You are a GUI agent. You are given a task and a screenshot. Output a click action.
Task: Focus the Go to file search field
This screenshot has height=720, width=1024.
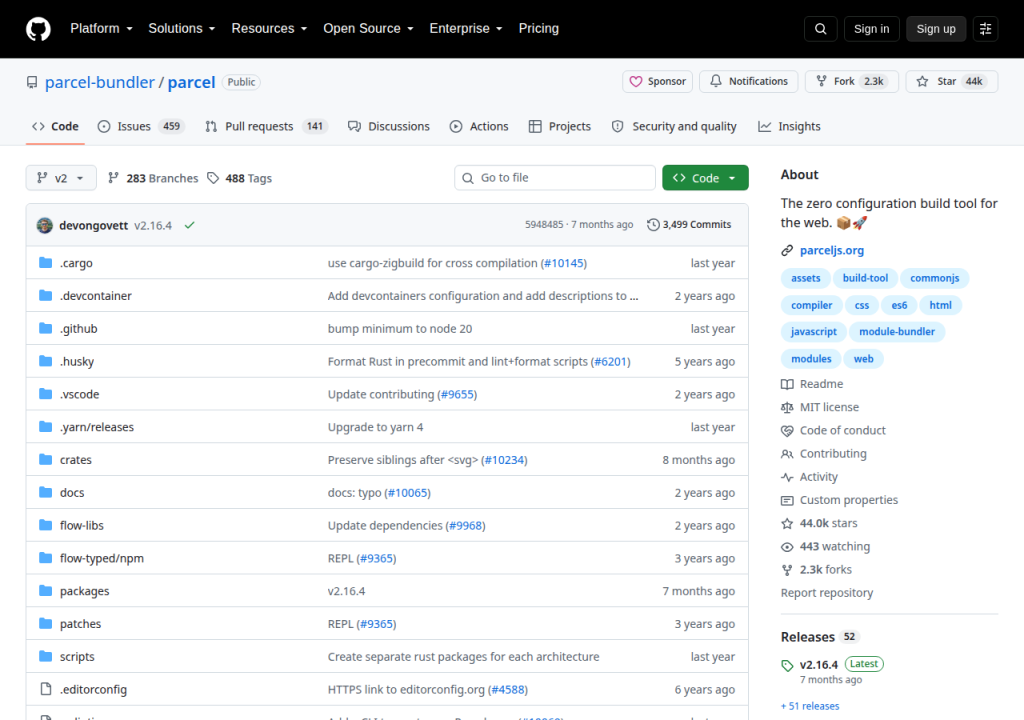tap(554, 178)
